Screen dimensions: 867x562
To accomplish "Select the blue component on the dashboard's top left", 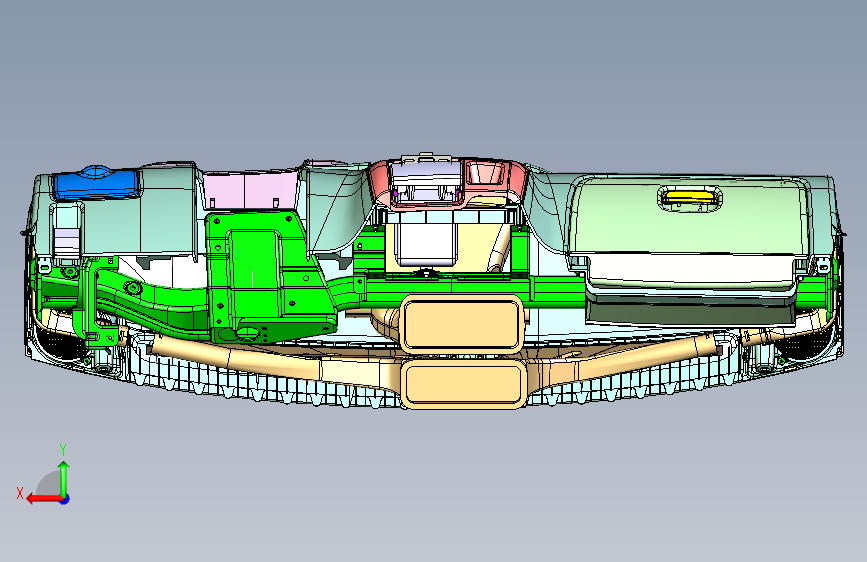I will pos(95,182).
